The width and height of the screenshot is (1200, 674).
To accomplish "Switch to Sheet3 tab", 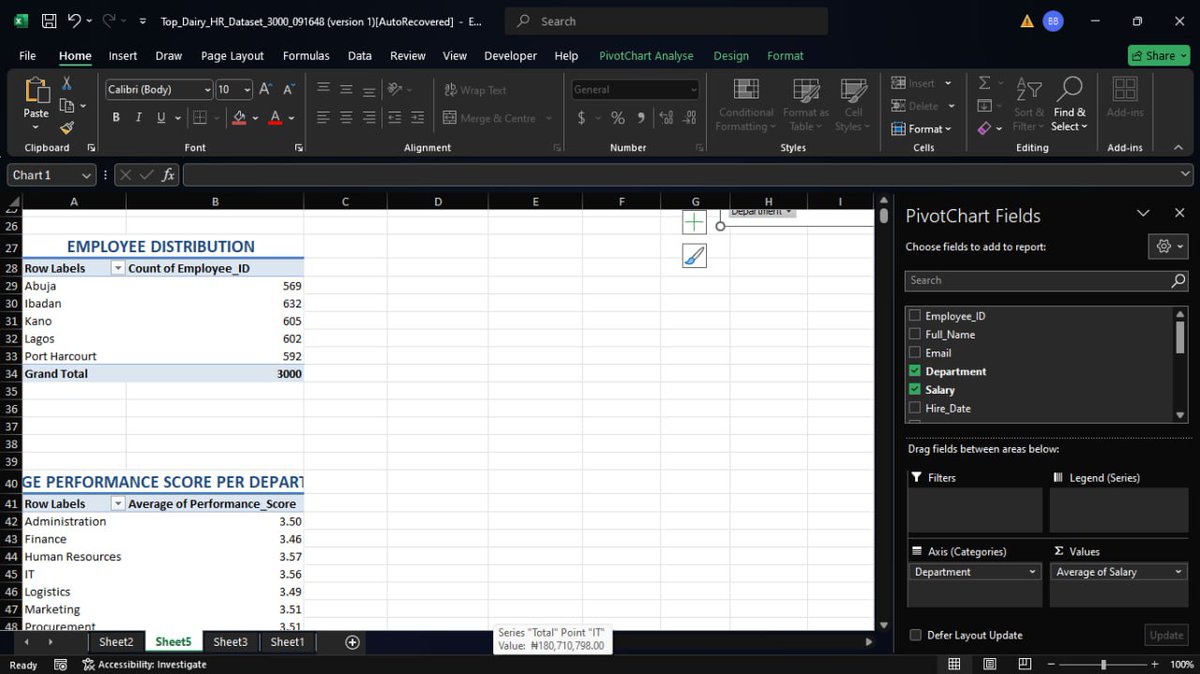I will [x=230, y=642].
